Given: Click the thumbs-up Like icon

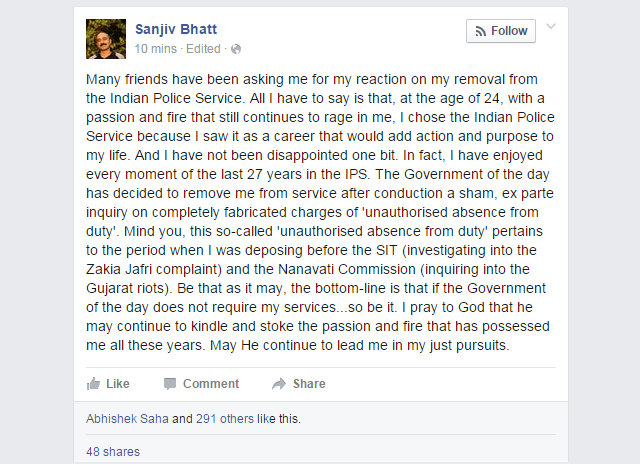Looking at the screenshot, I should 93,384.
